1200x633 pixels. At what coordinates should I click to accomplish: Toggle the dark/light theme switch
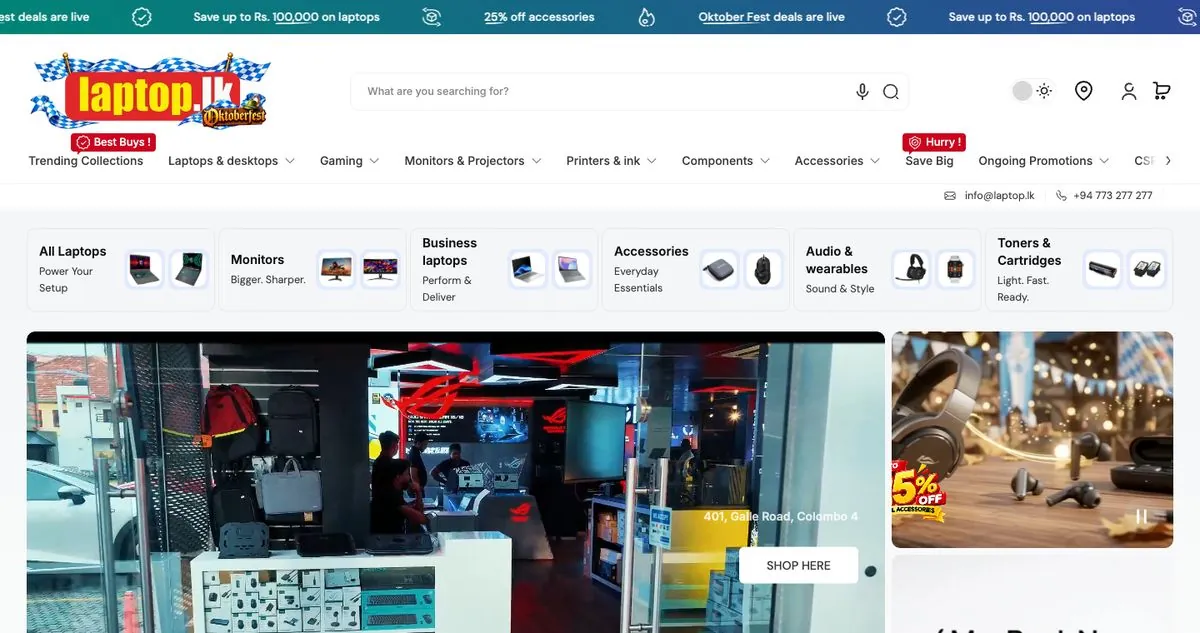(x=1032, y=91)
